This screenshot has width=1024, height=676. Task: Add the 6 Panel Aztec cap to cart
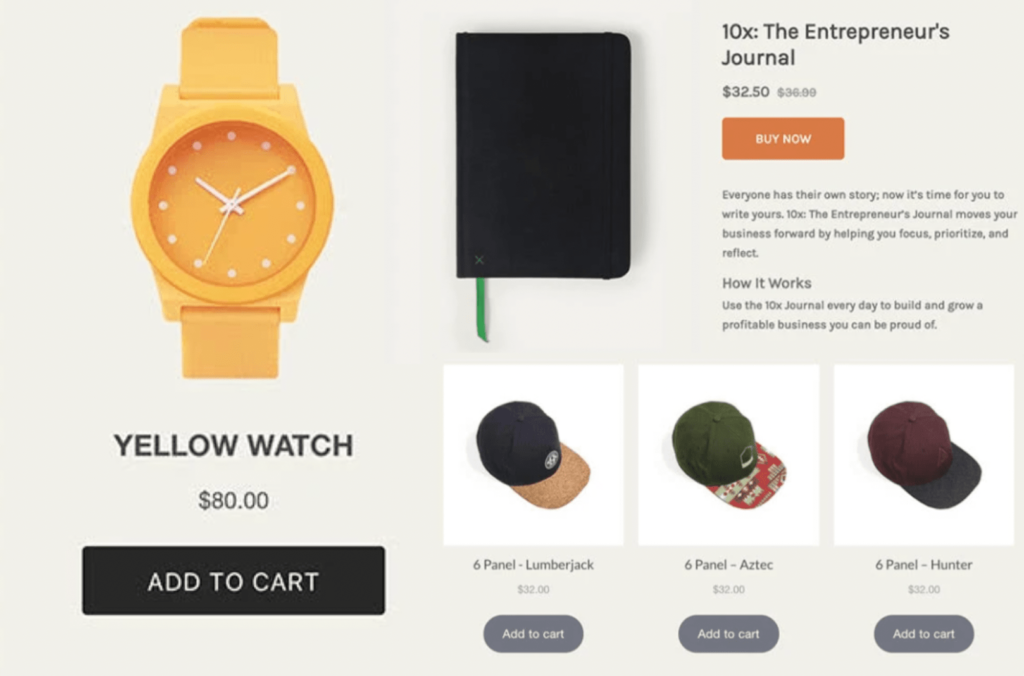pyautogui.click(x=728, y=634)
